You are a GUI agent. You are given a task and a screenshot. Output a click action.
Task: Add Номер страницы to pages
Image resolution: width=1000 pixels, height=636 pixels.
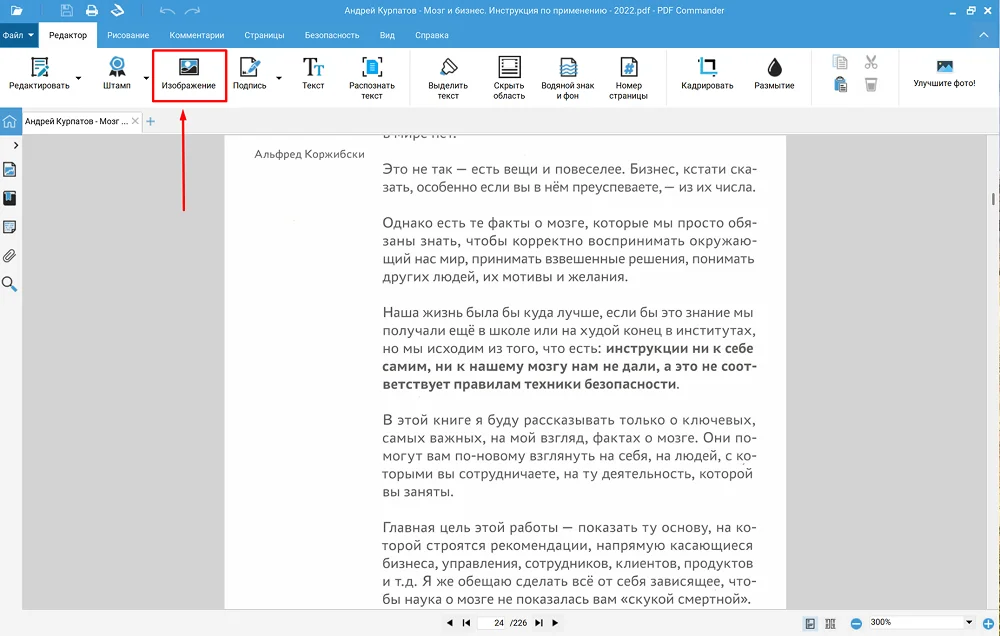[628, 78]
